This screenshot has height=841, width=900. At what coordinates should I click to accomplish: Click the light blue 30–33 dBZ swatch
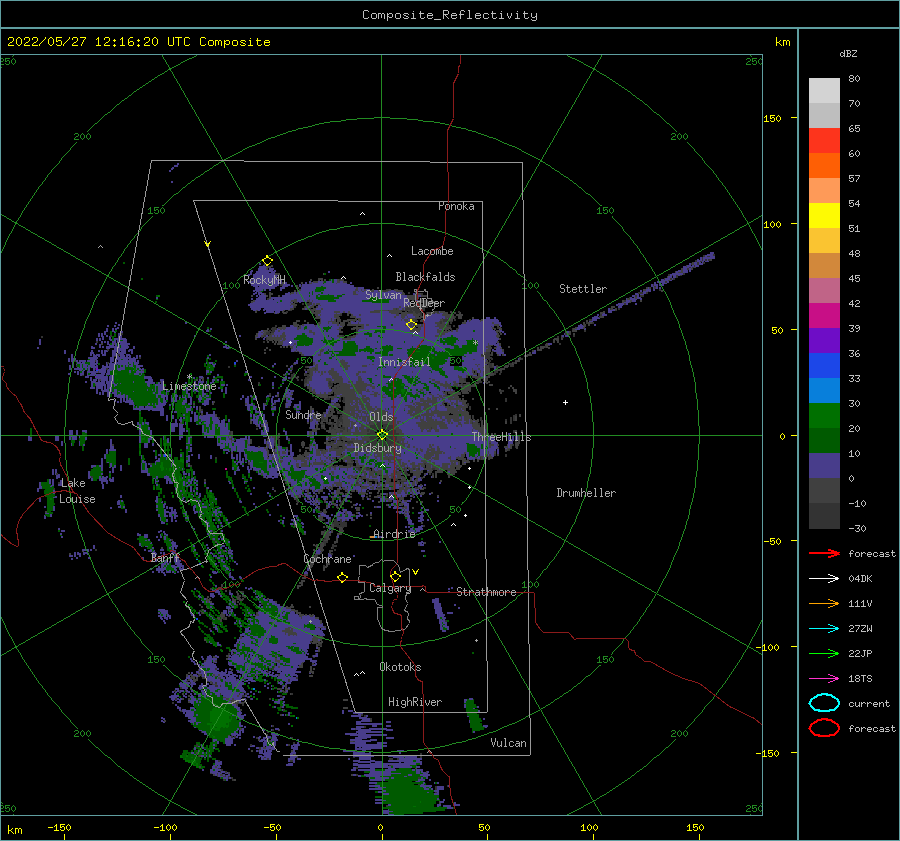point(824,390)
